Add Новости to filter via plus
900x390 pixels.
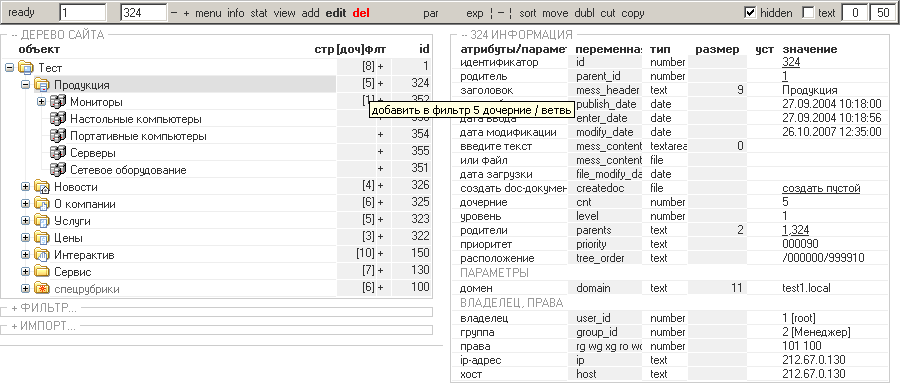tap(380, 186)
